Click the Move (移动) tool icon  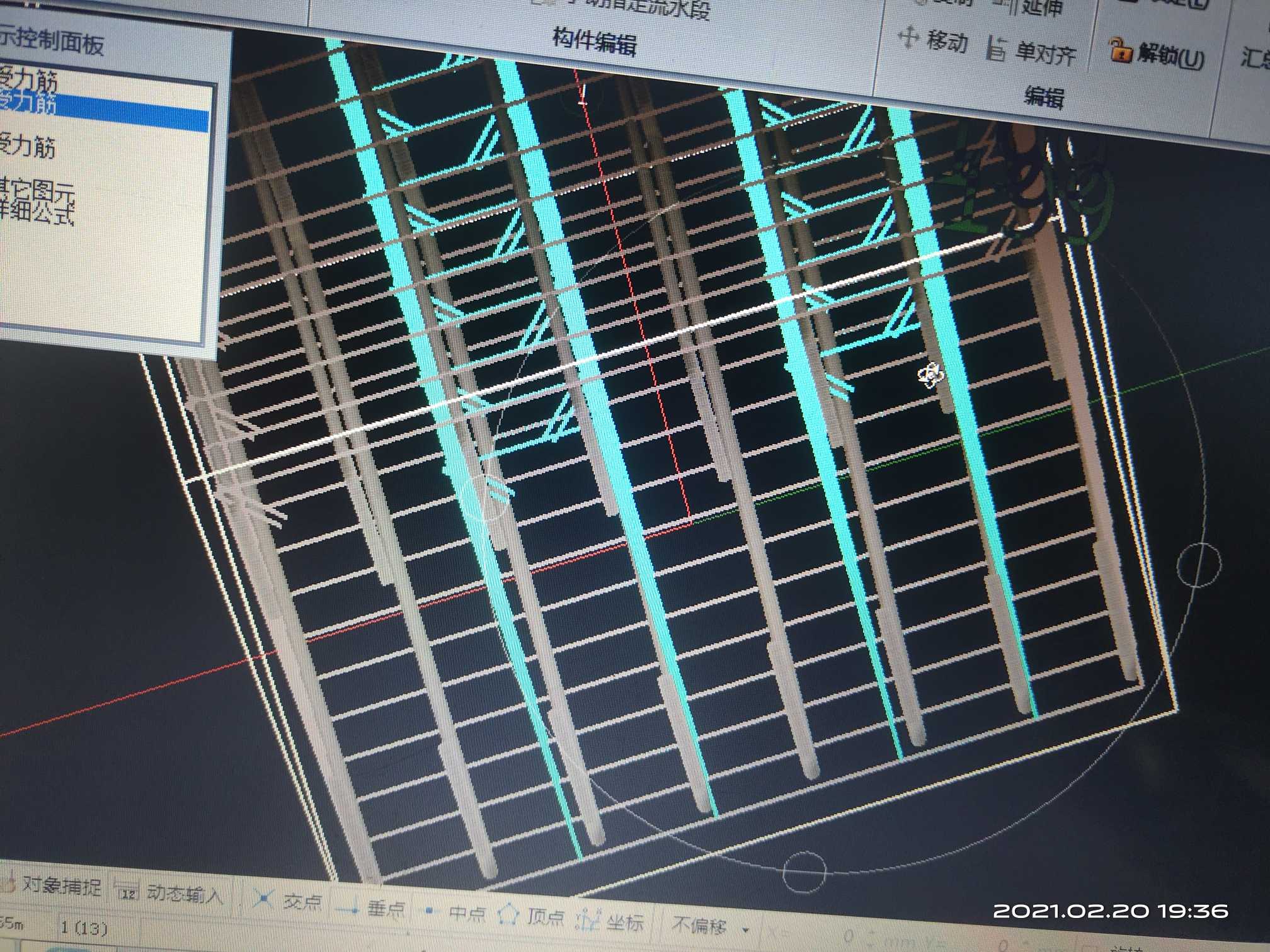coord(908,38)
